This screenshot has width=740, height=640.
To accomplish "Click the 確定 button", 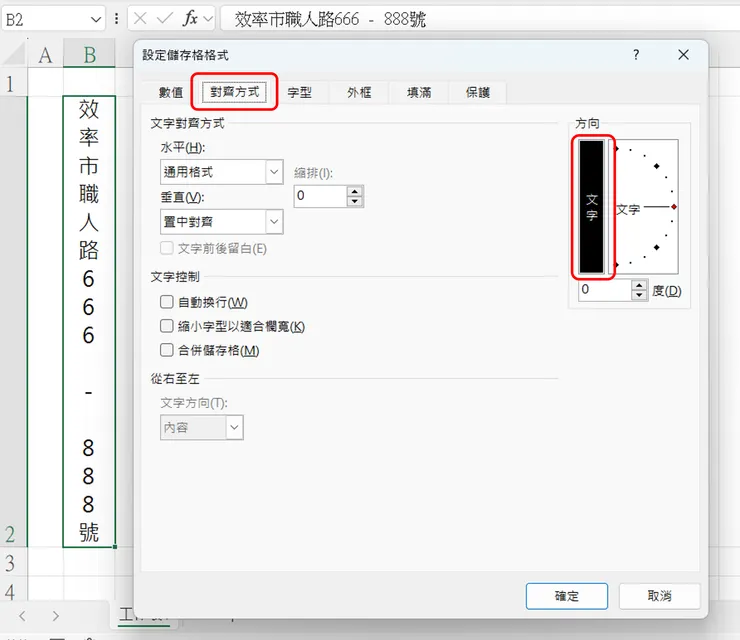I will tap(567, 596).
